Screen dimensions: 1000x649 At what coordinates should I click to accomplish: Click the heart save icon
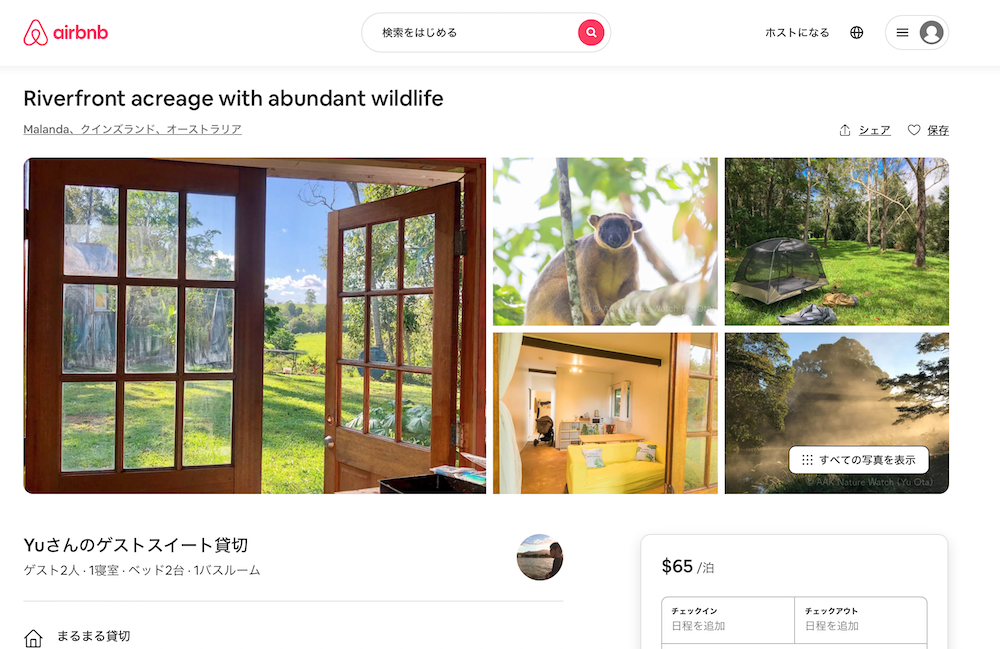click(914, 130)
